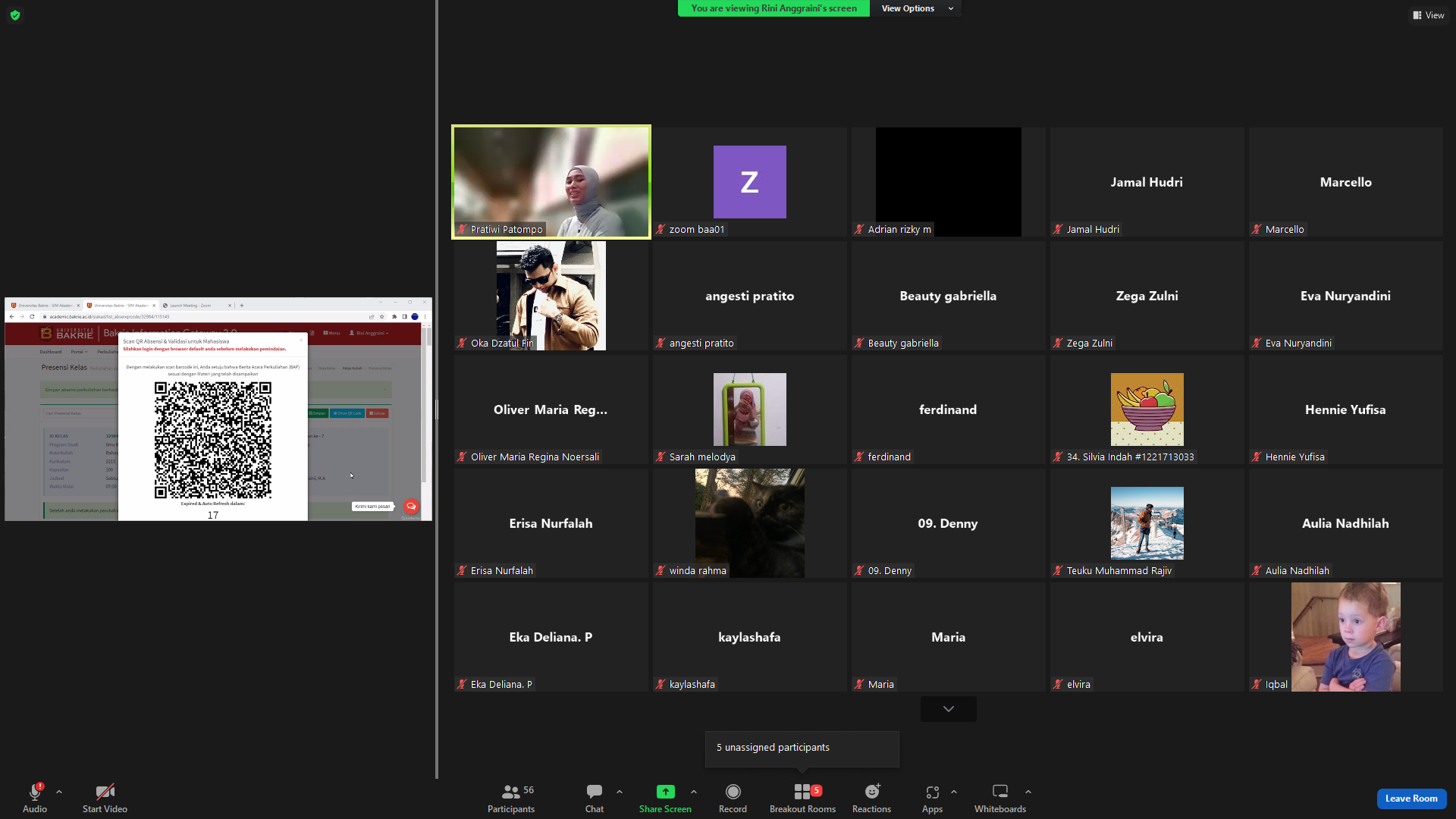Start recording the meeting
1456x819 pixels.
733,798
